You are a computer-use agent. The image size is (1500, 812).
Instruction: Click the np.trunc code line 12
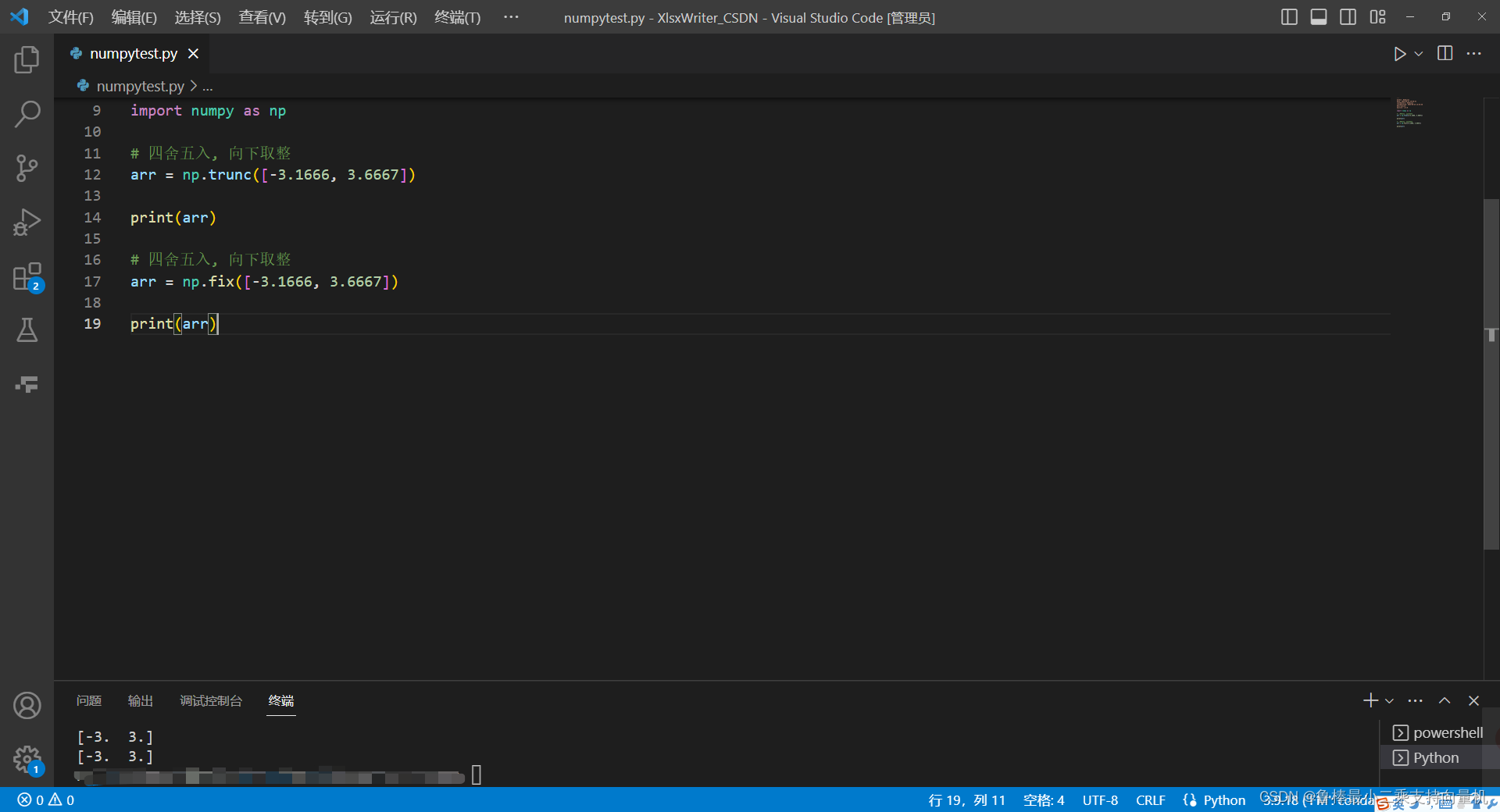pos(273,175)
